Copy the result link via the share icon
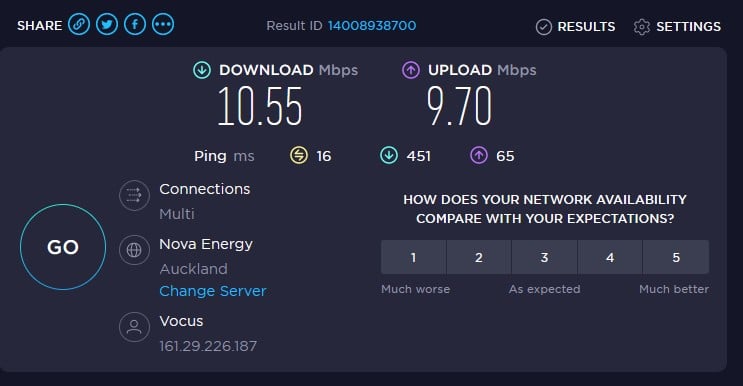Screen dimensions: 743x386 tap(79, 24)
